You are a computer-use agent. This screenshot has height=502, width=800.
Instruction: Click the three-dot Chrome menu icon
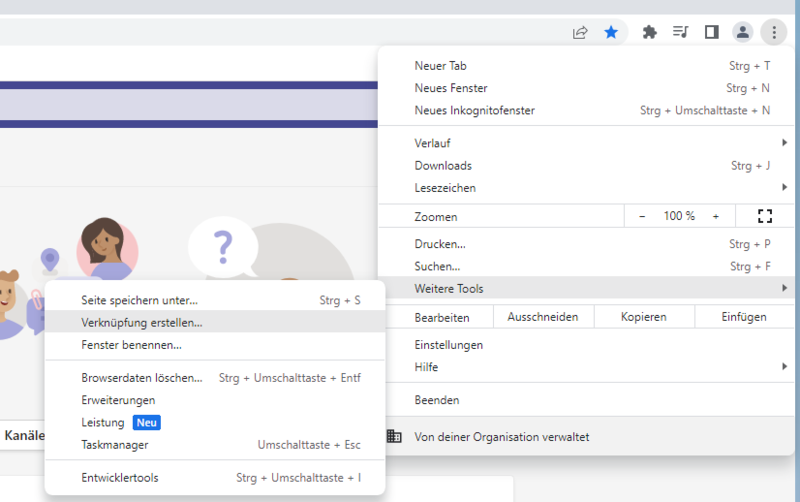(x=773, y=32)
